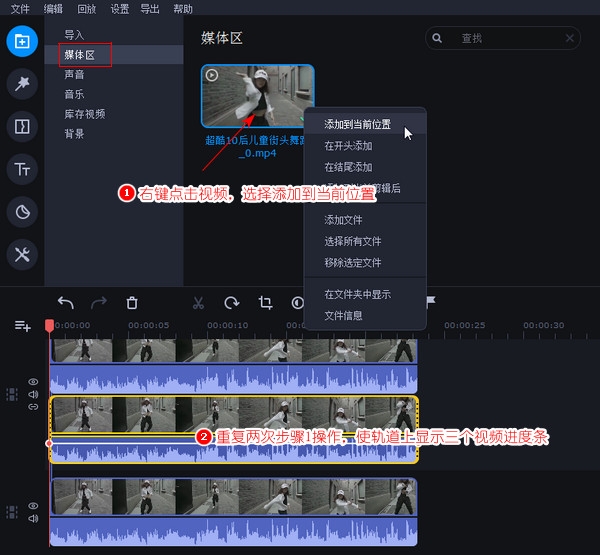Delete the selected clip with the trash icon
Screen dimensions: 600x555
[132, 303]
